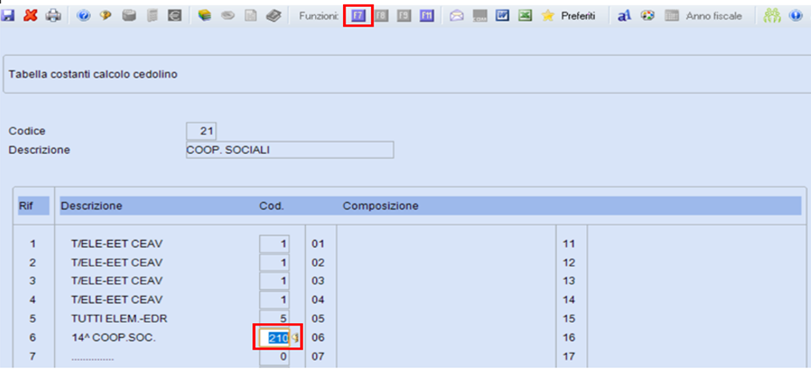The width and height of the screenshot is (811, 370).
Task: Click the Codice field showing 21
Action: (201, 131)
